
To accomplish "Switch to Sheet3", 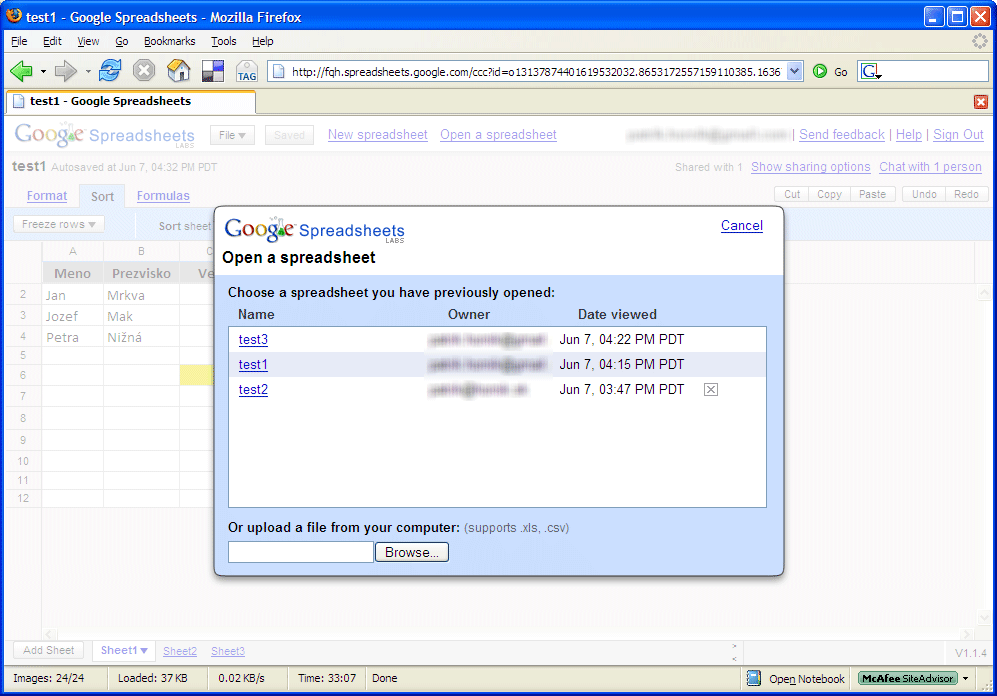I will coord(228,651).
